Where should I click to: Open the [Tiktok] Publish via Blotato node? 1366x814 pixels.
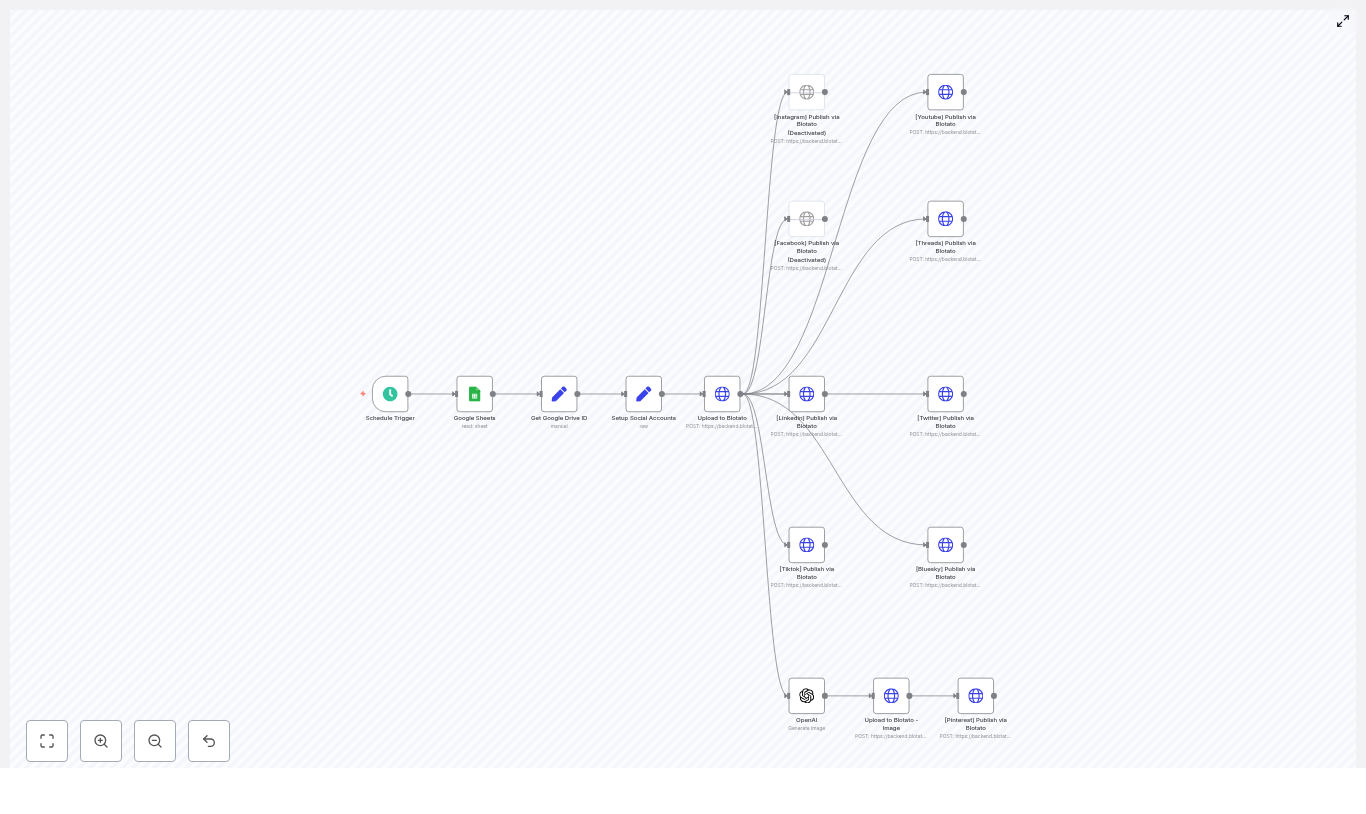tap(807, 545)
